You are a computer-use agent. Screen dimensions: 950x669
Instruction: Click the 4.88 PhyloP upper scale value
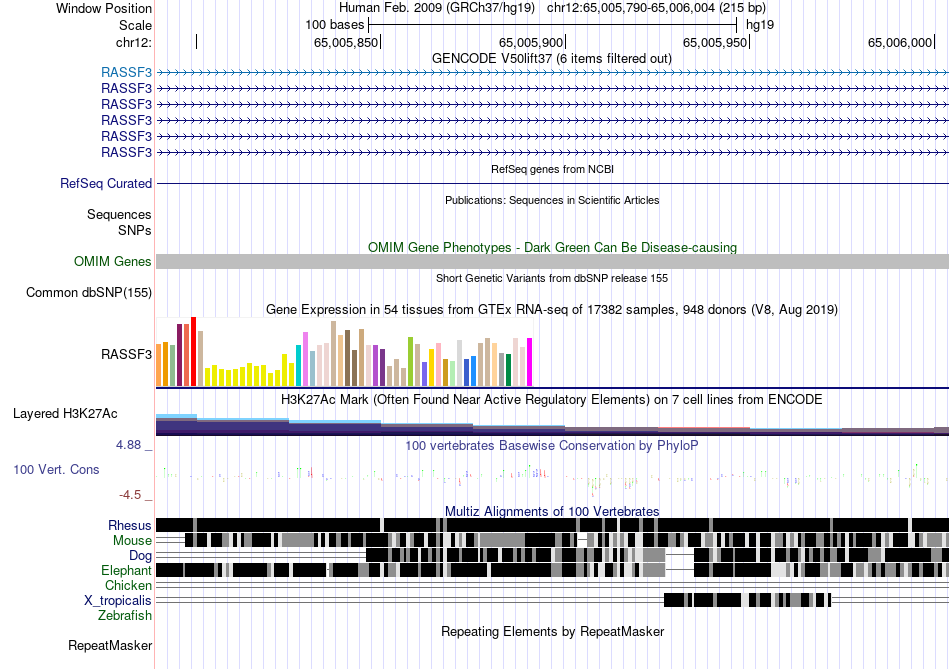click(x=128, y=445)
